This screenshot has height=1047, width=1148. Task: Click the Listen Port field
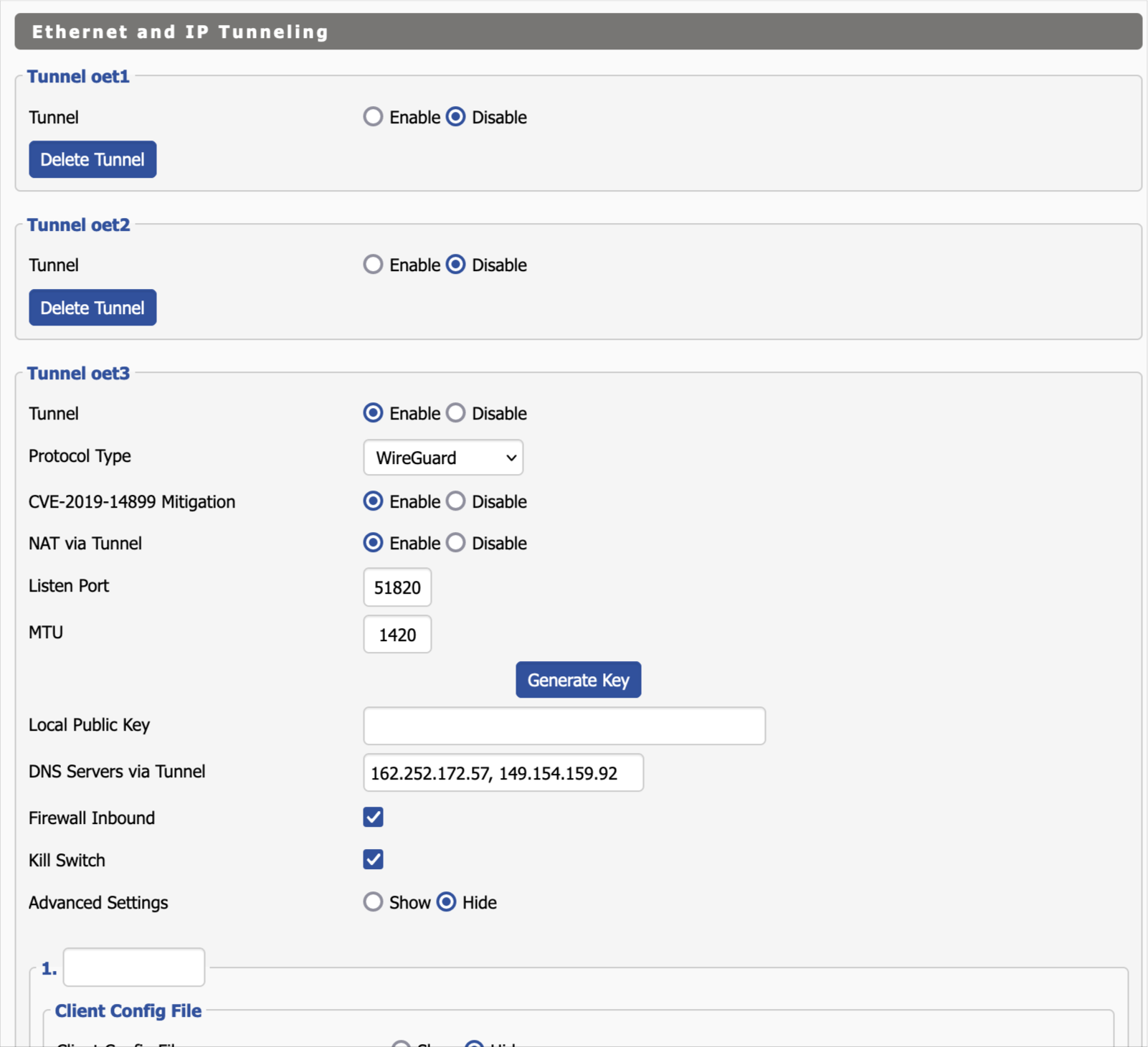[x=397, y=587]
